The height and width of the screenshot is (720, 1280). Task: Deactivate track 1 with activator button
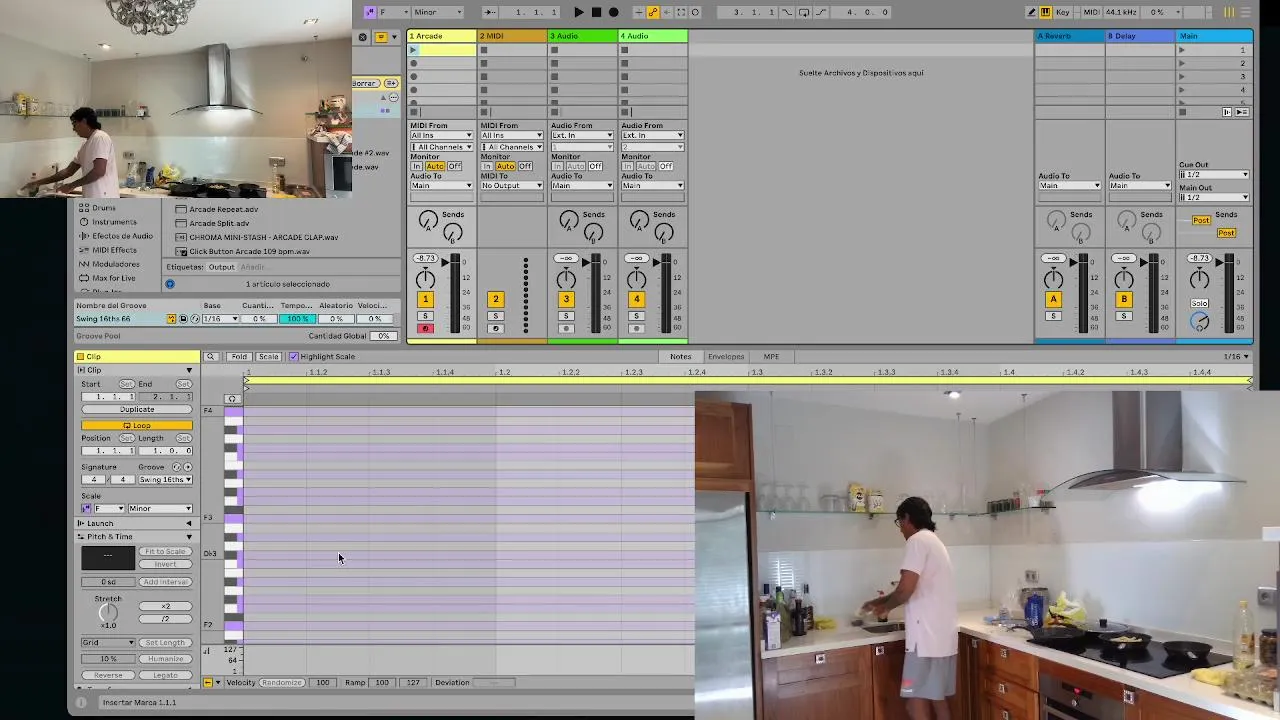point(425,299)
